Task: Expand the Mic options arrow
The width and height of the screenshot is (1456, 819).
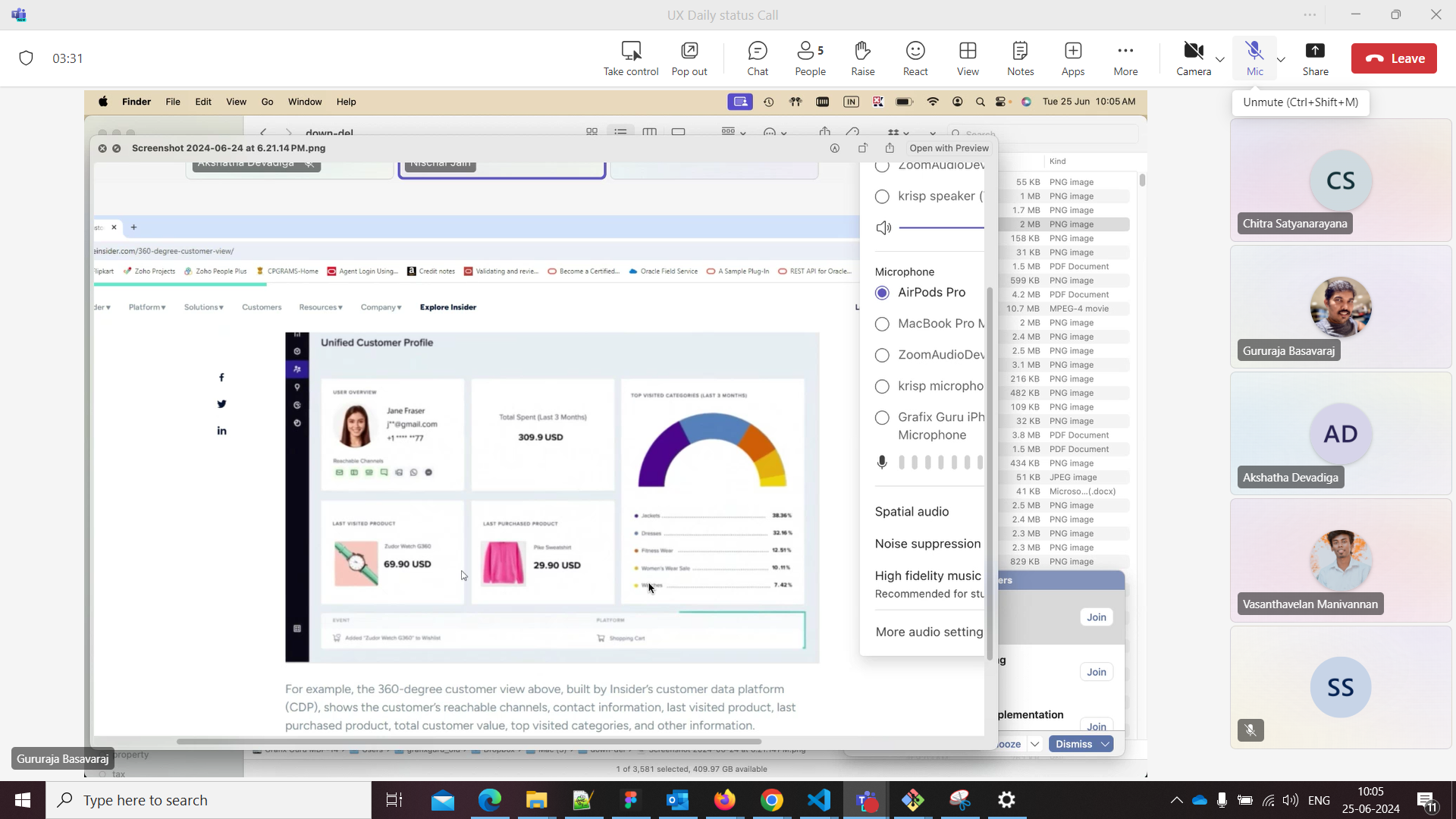Action: (1281, 59)
